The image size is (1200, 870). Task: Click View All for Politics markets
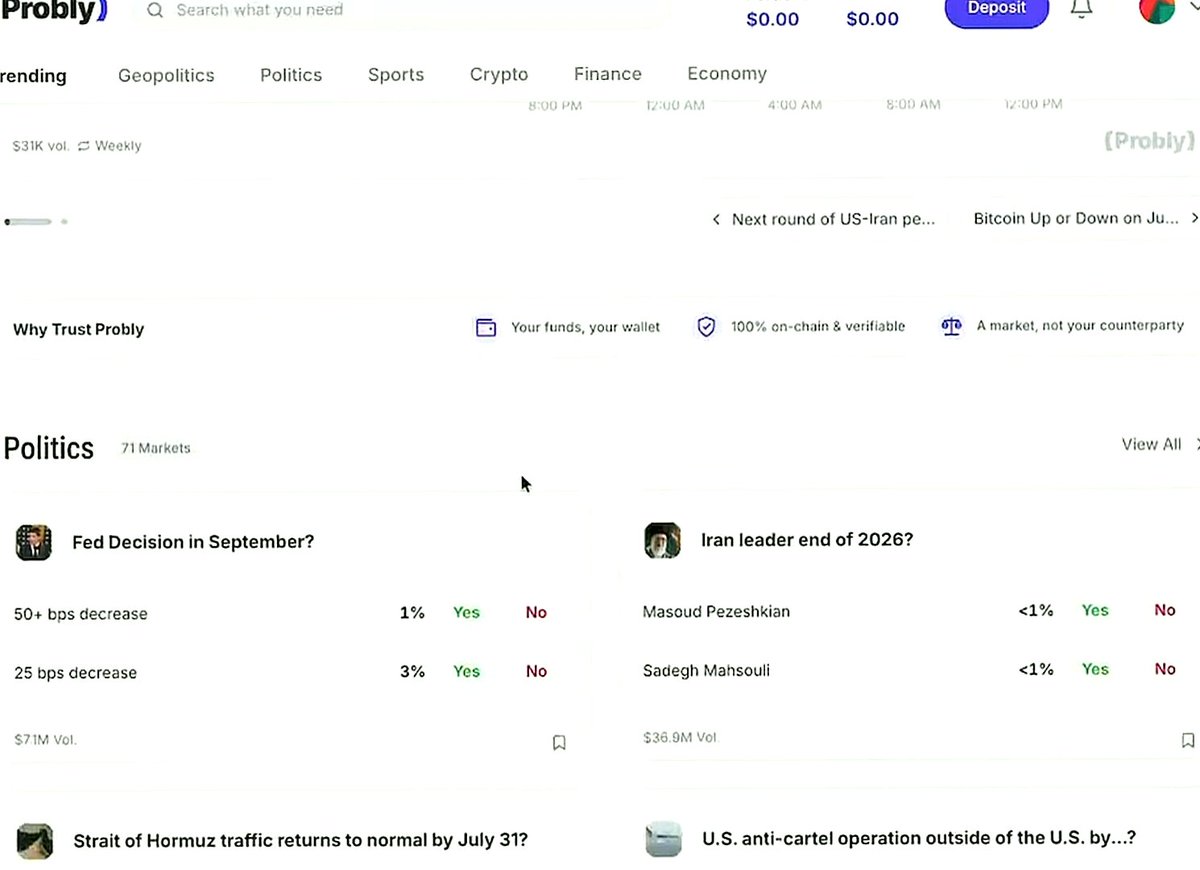coord(1151,444)
